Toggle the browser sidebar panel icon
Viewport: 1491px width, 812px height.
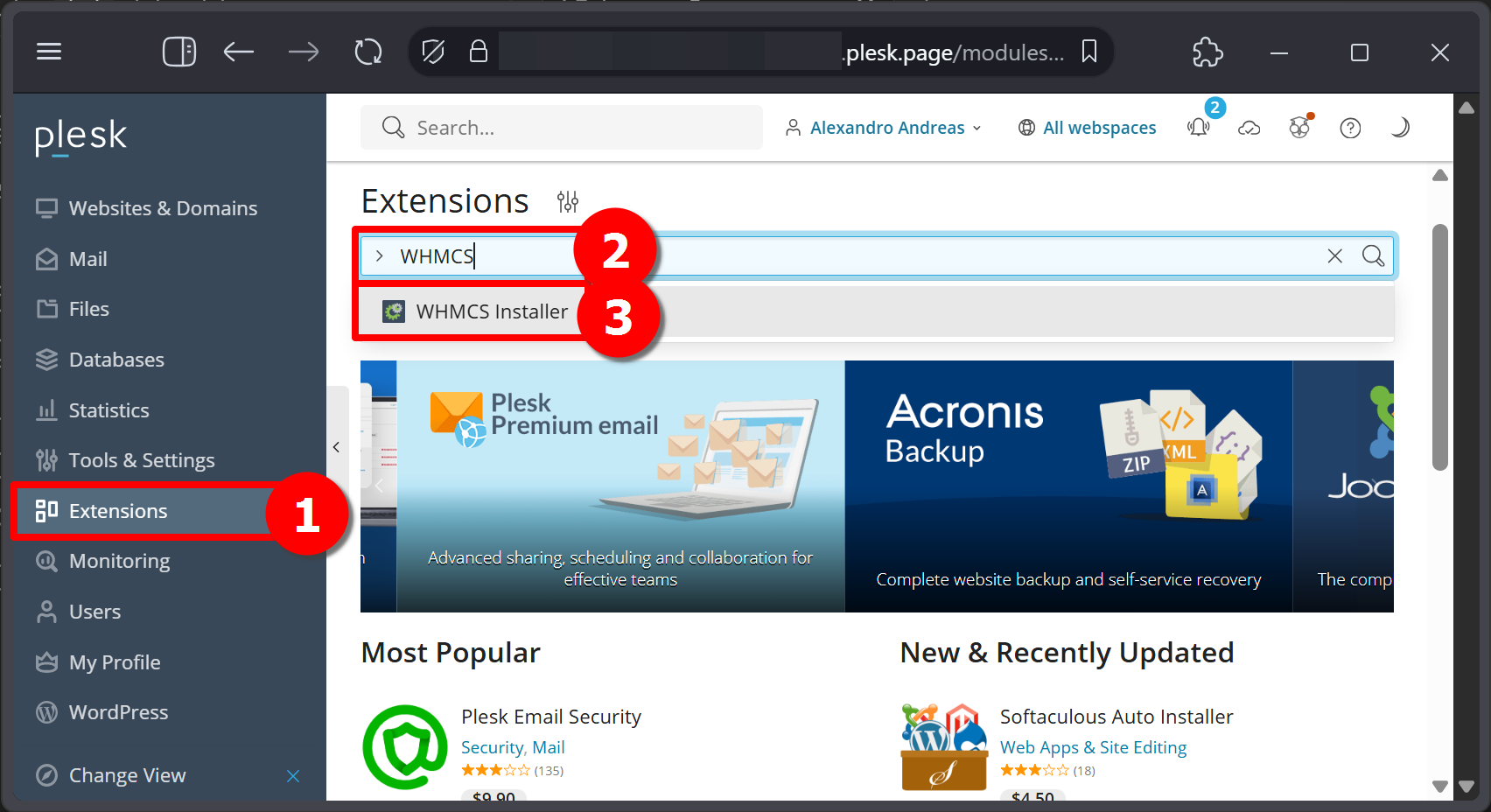179,52
